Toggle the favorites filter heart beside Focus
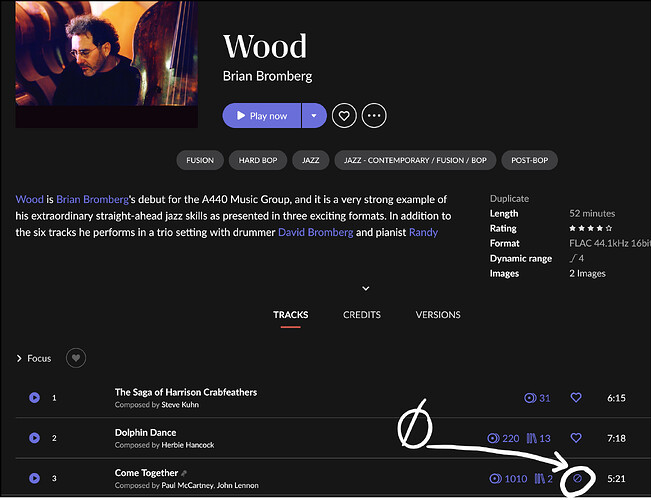This screenshot has width=651, height=500. [x=76, y=358]
